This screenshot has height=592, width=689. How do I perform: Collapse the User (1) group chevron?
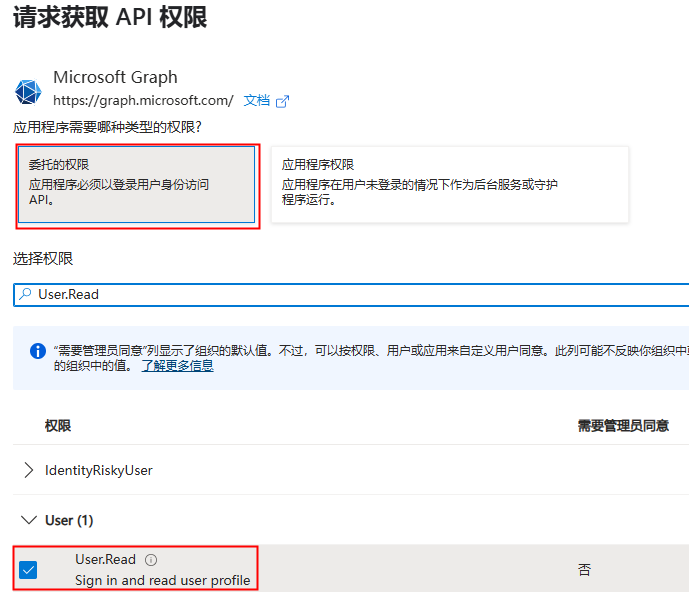pos(29,520)
